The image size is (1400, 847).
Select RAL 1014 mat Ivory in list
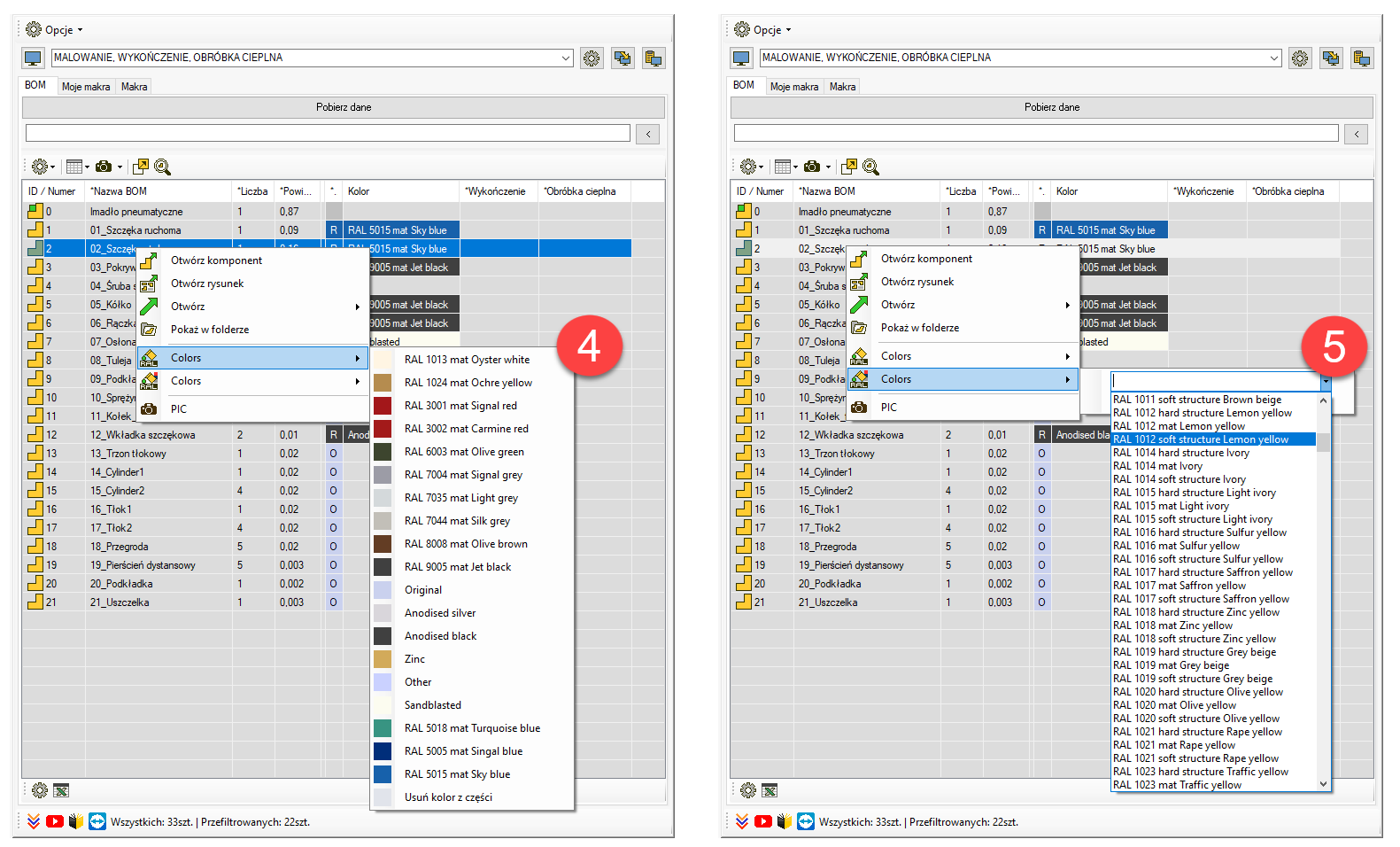pyautogui.click(x=1213, y=466)
